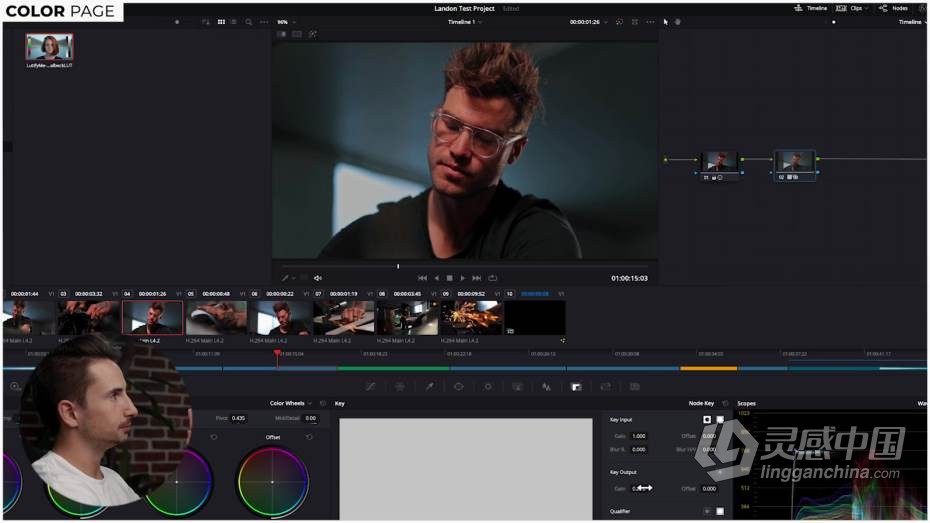
Task: Select clip 04 thumbnail
Action: [152, 317]
